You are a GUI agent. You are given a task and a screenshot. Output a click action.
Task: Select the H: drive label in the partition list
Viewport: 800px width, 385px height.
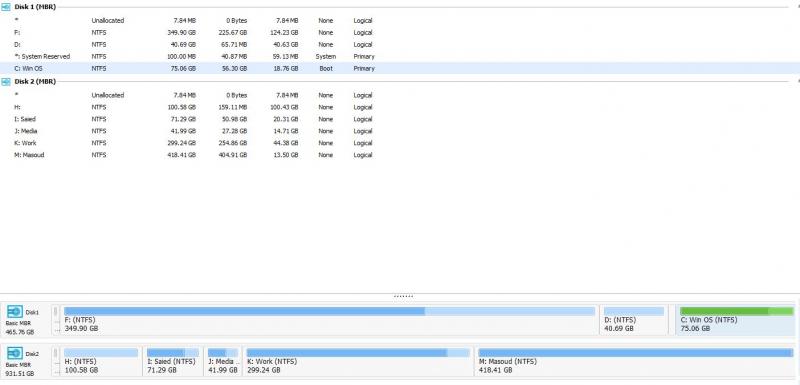[18, 107]
